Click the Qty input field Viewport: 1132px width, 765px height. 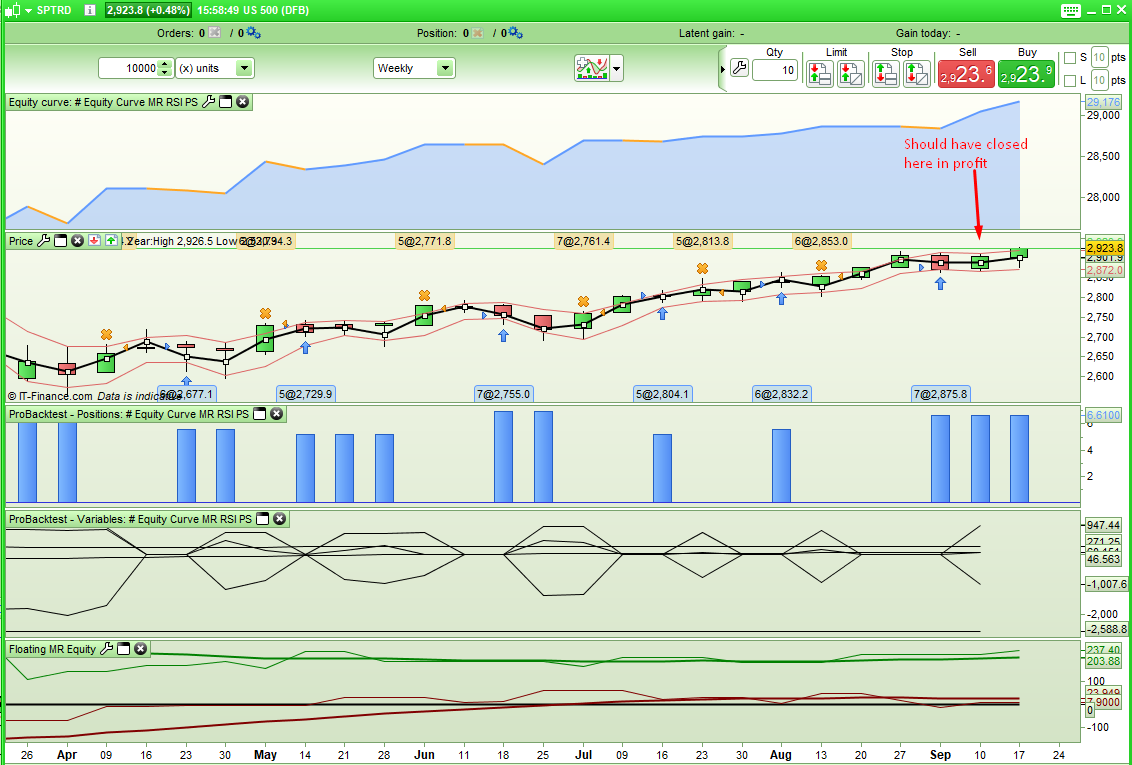[774, 70]
